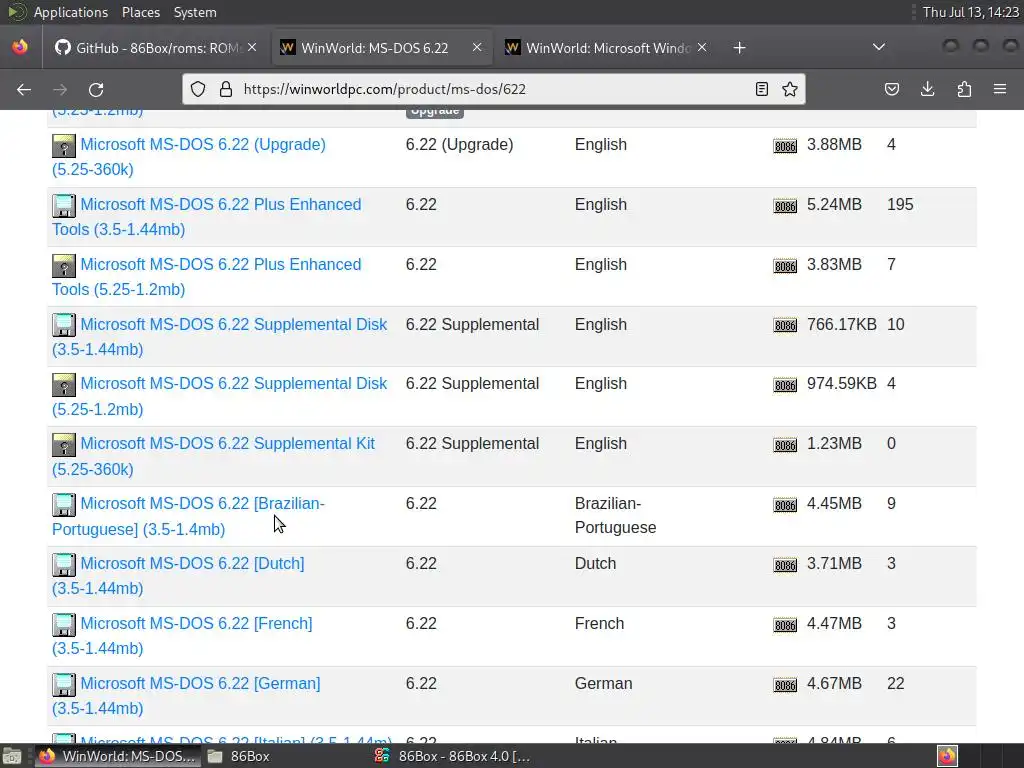This screenshot has width=1024, height=768.
Task: Click the Brazilian-Portuguese language cell
Action: point(615,515)
